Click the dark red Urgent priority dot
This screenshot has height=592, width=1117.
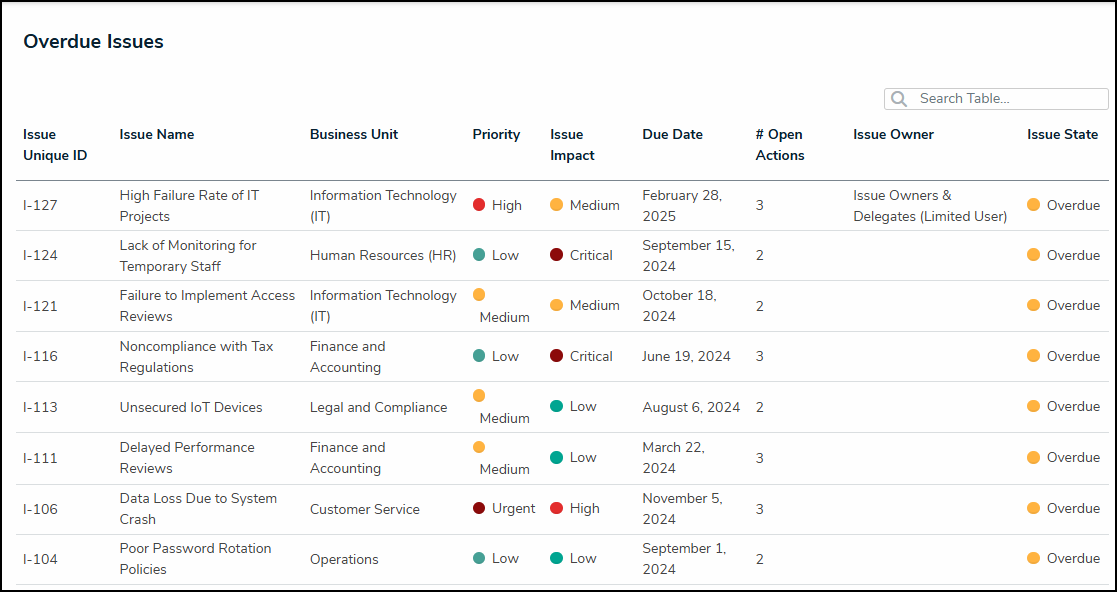point(479,508)
